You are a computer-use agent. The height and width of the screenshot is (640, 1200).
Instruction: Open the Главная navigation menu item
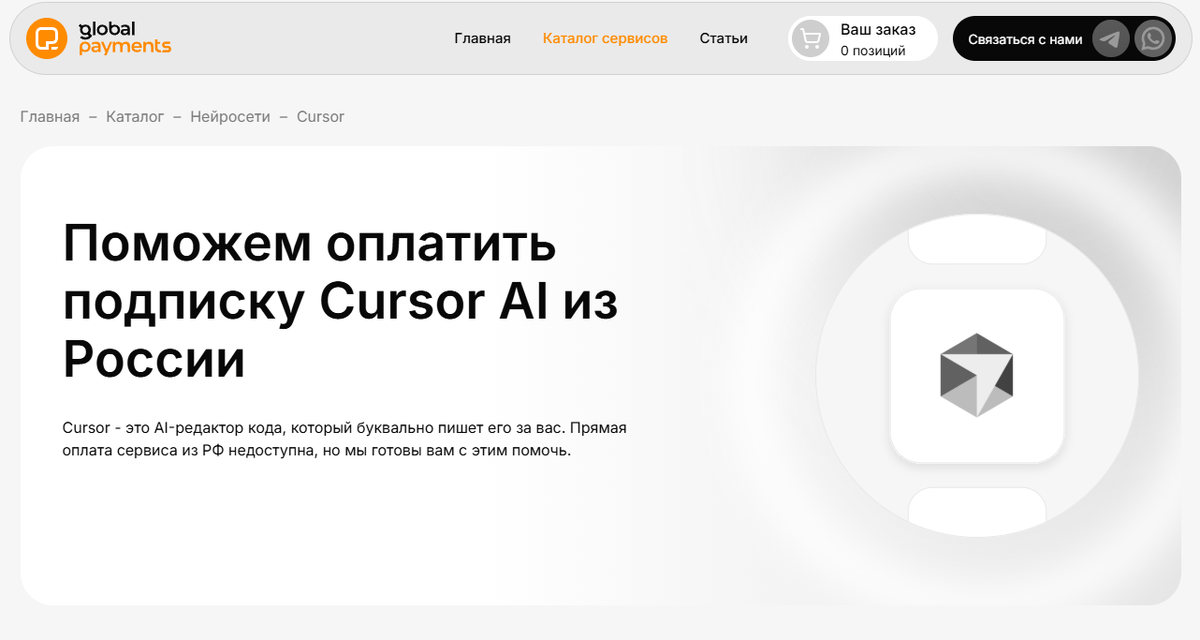coord(482,39)
